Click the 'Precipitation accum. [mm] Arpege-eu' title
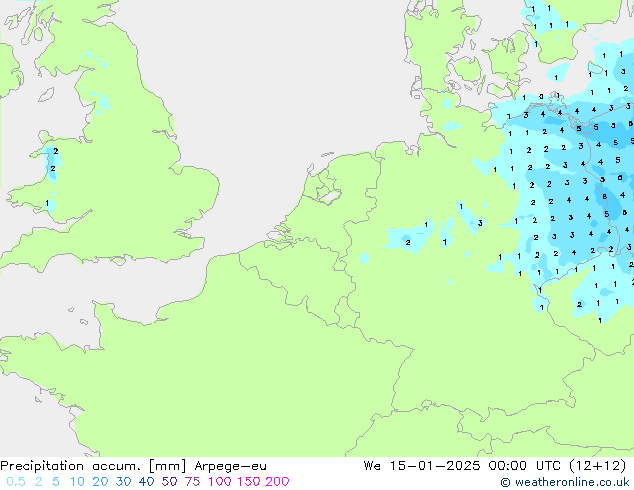 [x=133, y=466]
